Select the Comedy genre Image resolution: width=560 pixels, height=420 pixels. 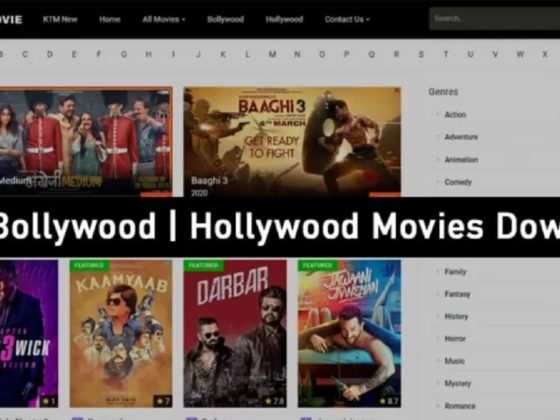[x=458, y=182]
